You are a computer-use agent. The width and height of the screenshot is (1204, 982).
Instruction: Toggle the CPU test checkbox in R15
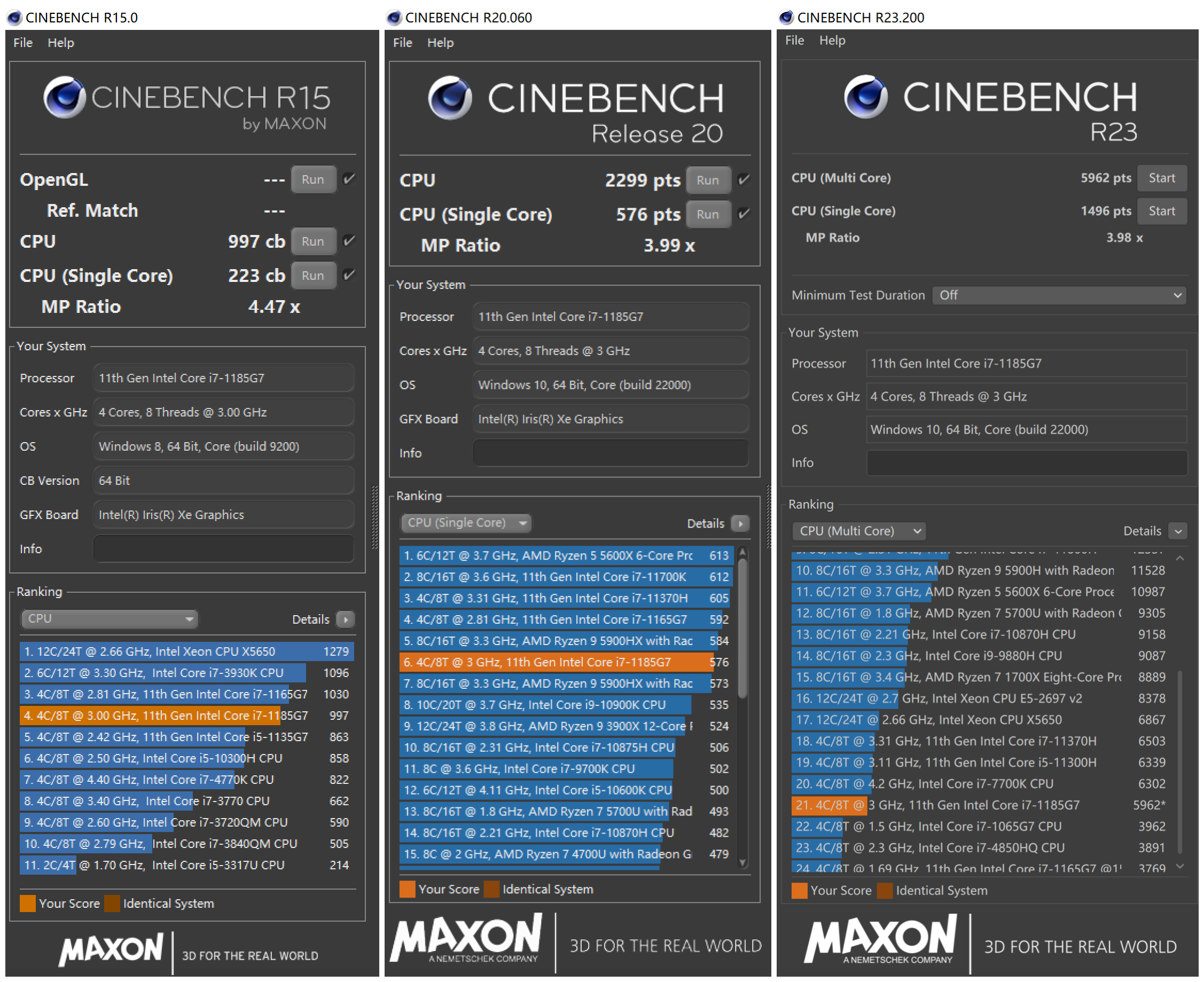pos(350,241)
